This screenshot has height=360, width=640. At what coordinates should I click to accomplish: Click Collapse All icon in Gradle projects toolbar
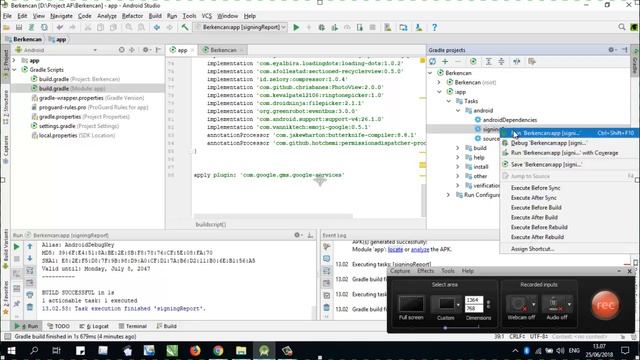click(x=501, y=61)
